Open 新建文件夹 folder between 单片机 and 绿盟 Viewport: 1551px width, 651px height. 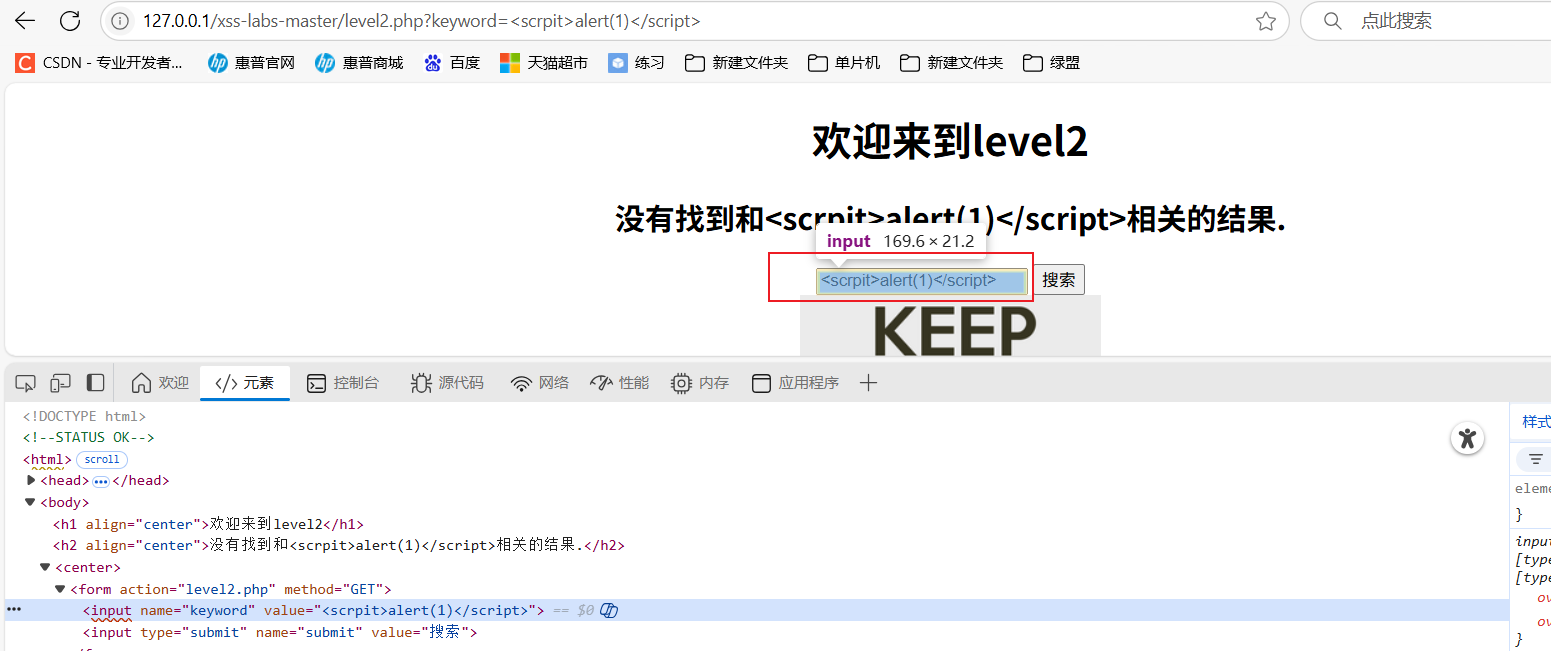[x=951, y=63]
